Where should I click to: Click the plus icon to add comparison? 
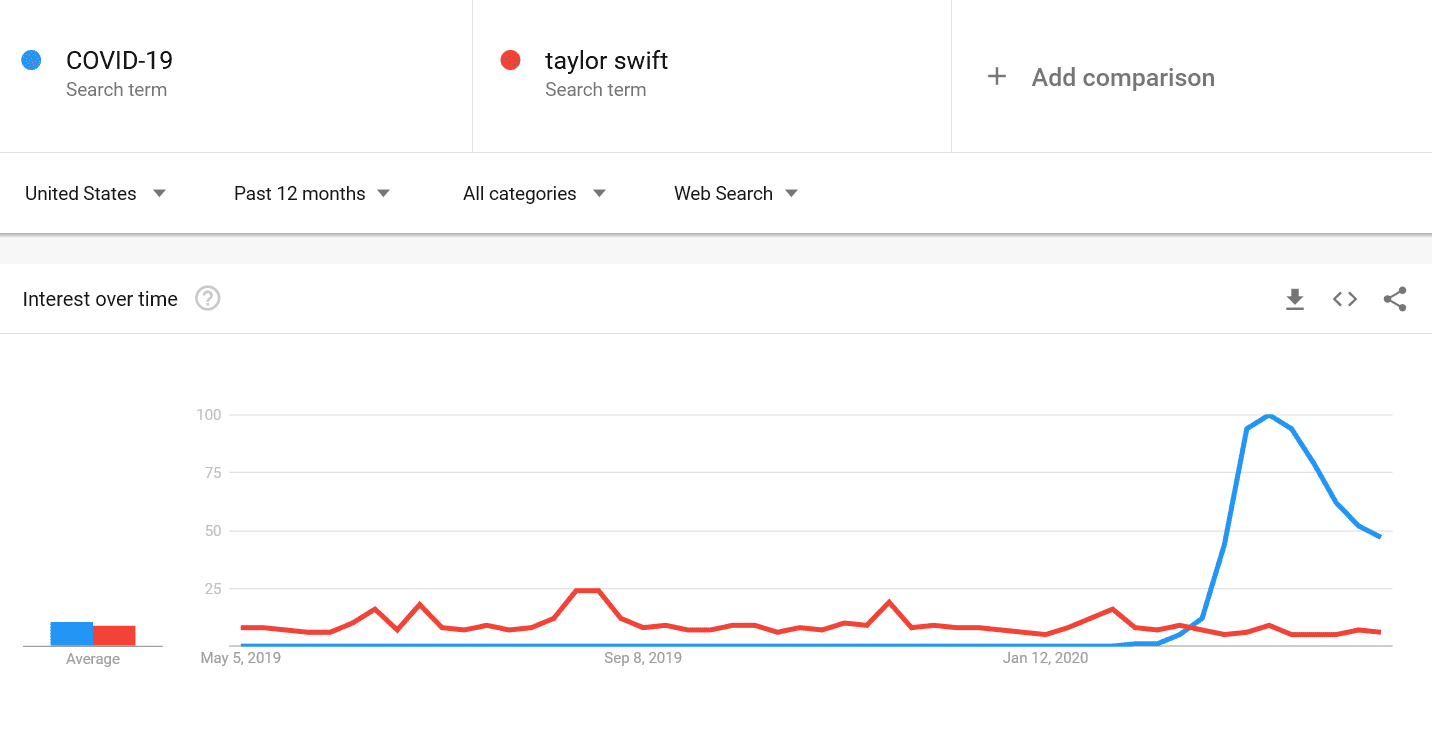pyautogui.click(x=996, y=77)
